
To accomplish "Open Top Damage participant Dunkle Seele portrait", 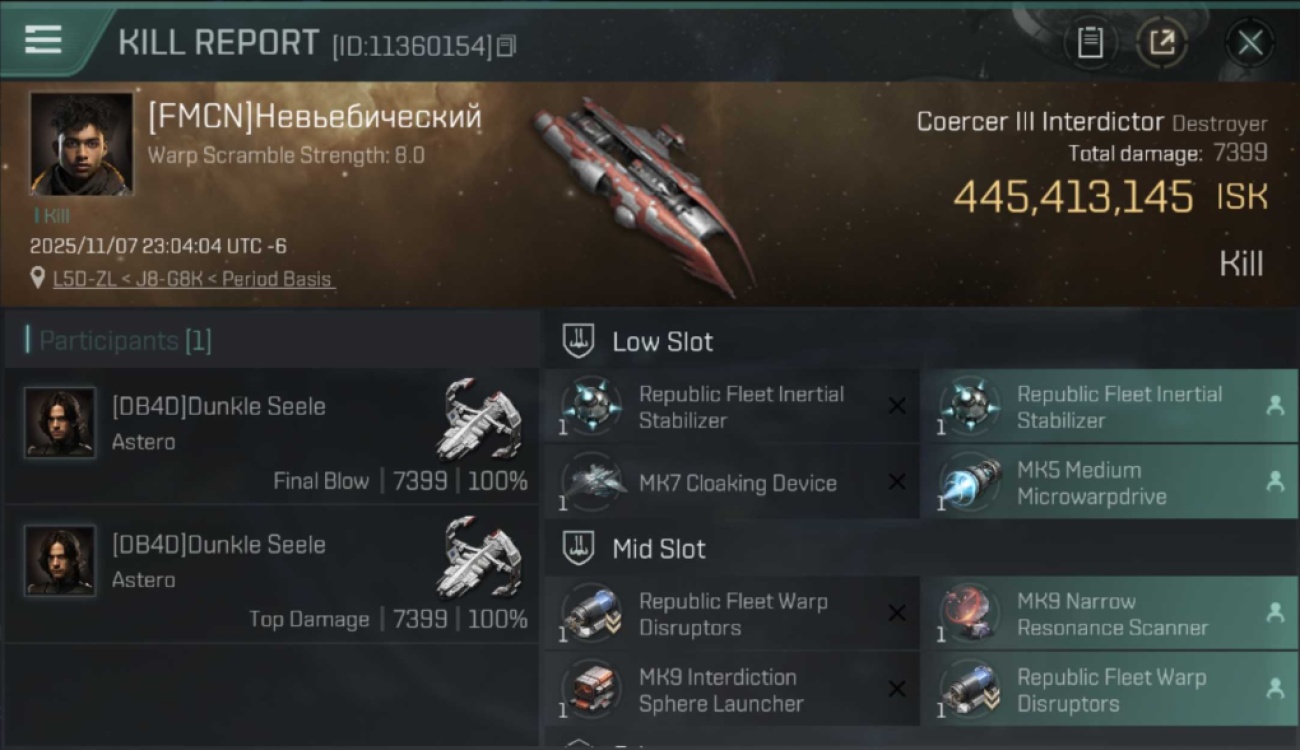I will [60, 561].
